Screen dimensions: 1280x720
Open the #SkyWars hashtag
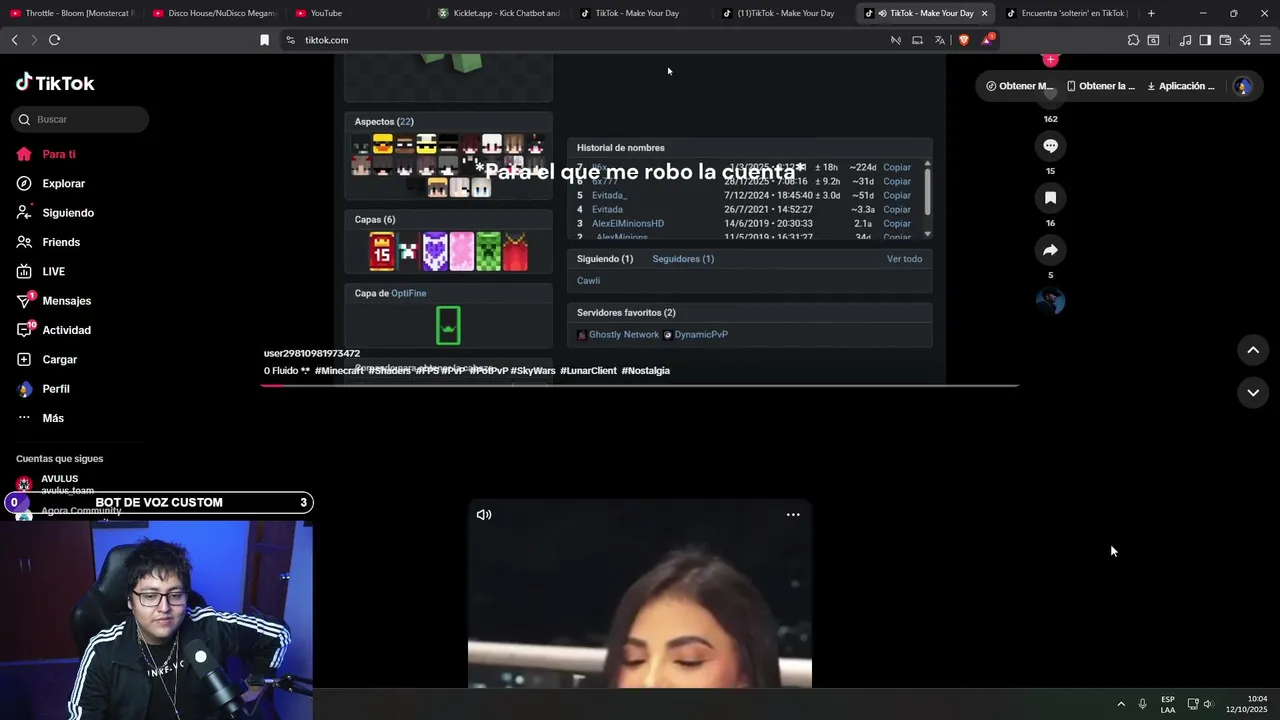point(533,371)
